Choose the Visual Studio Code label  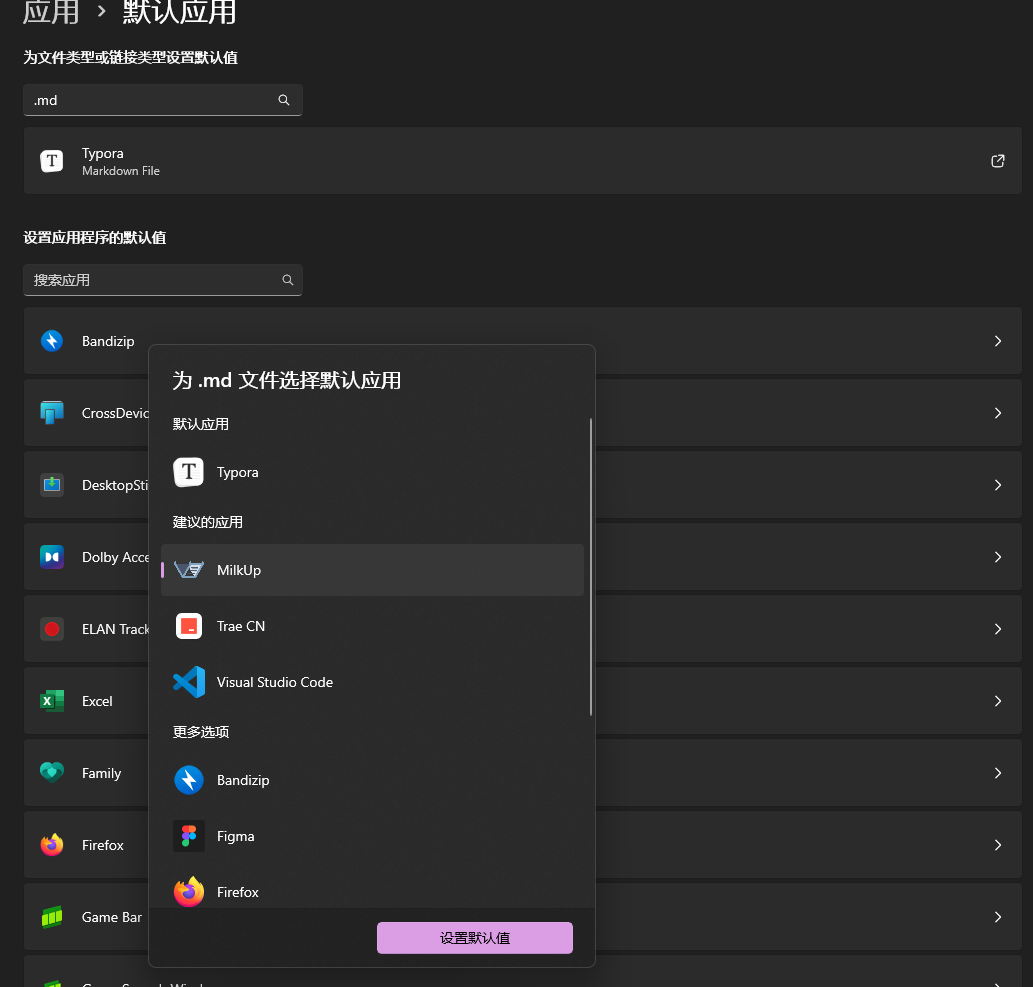coord(275,682)
